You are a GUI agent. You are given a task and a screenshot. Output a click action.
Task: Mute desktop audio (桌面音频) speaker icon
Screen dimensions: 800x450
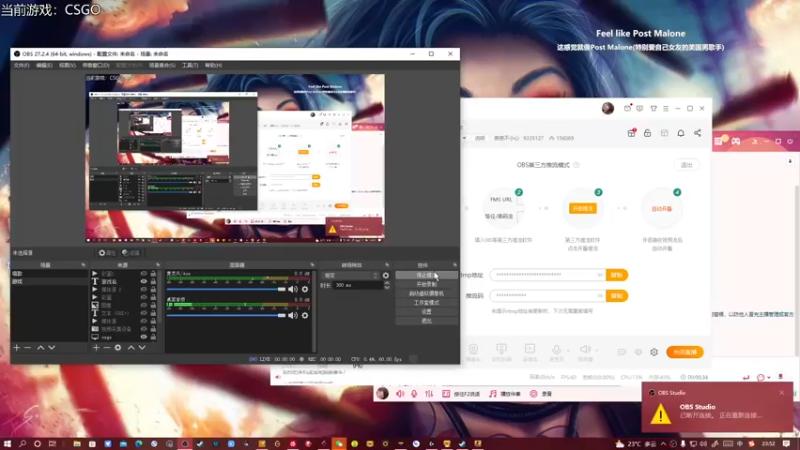tap(292, 315)
